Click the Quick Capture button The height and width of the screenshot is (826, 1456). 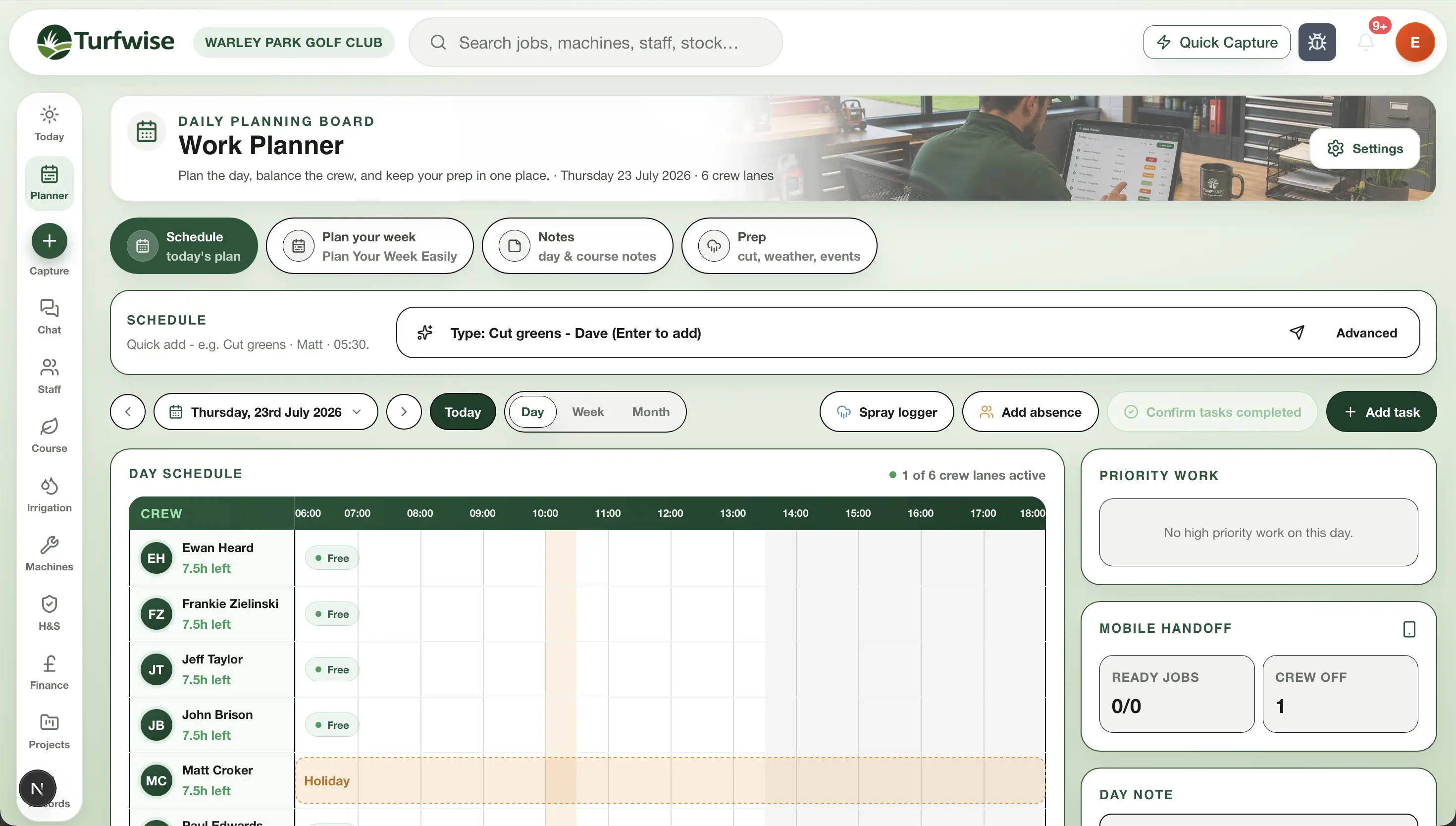(1216, 42)
